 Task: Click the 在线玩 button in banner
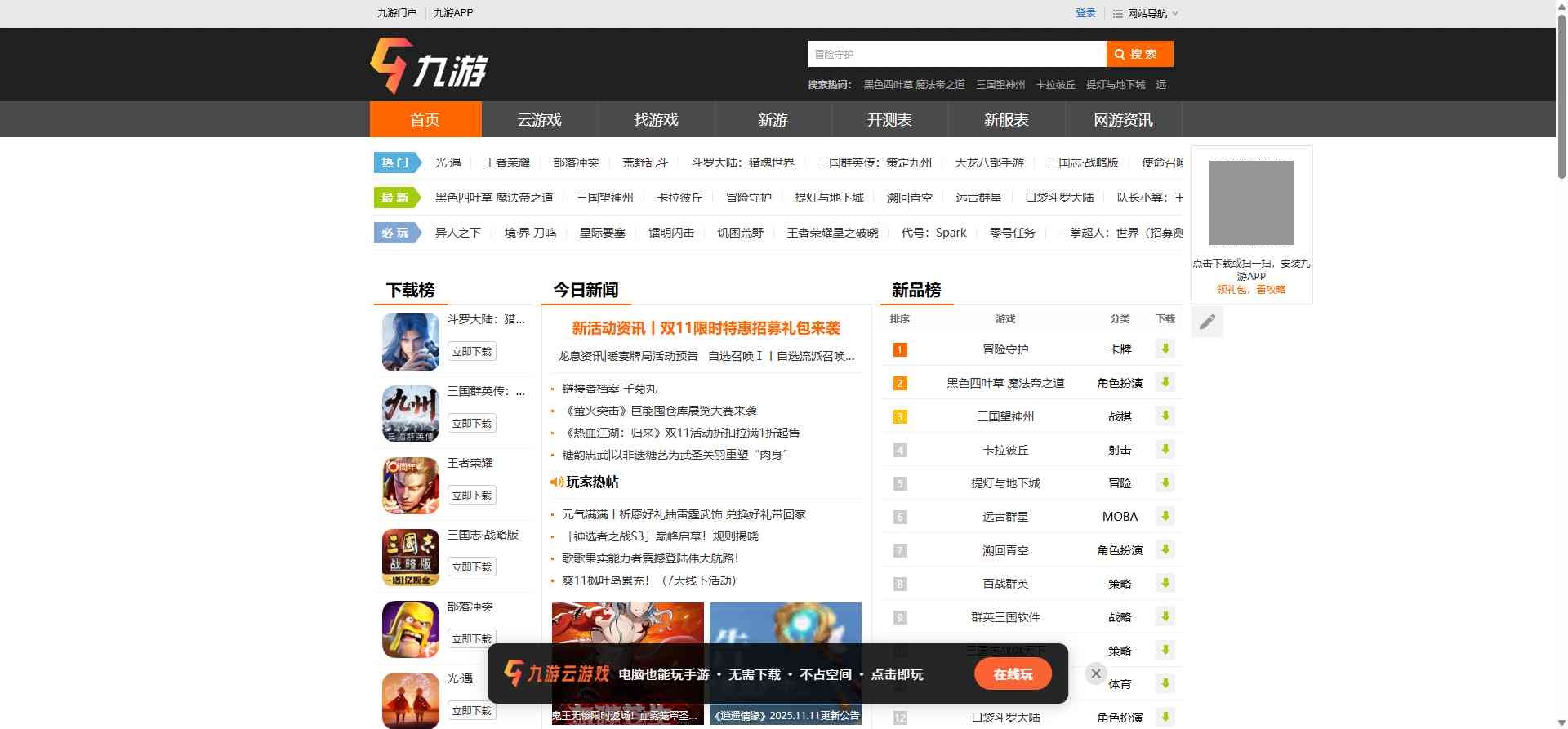(1013, 674)
